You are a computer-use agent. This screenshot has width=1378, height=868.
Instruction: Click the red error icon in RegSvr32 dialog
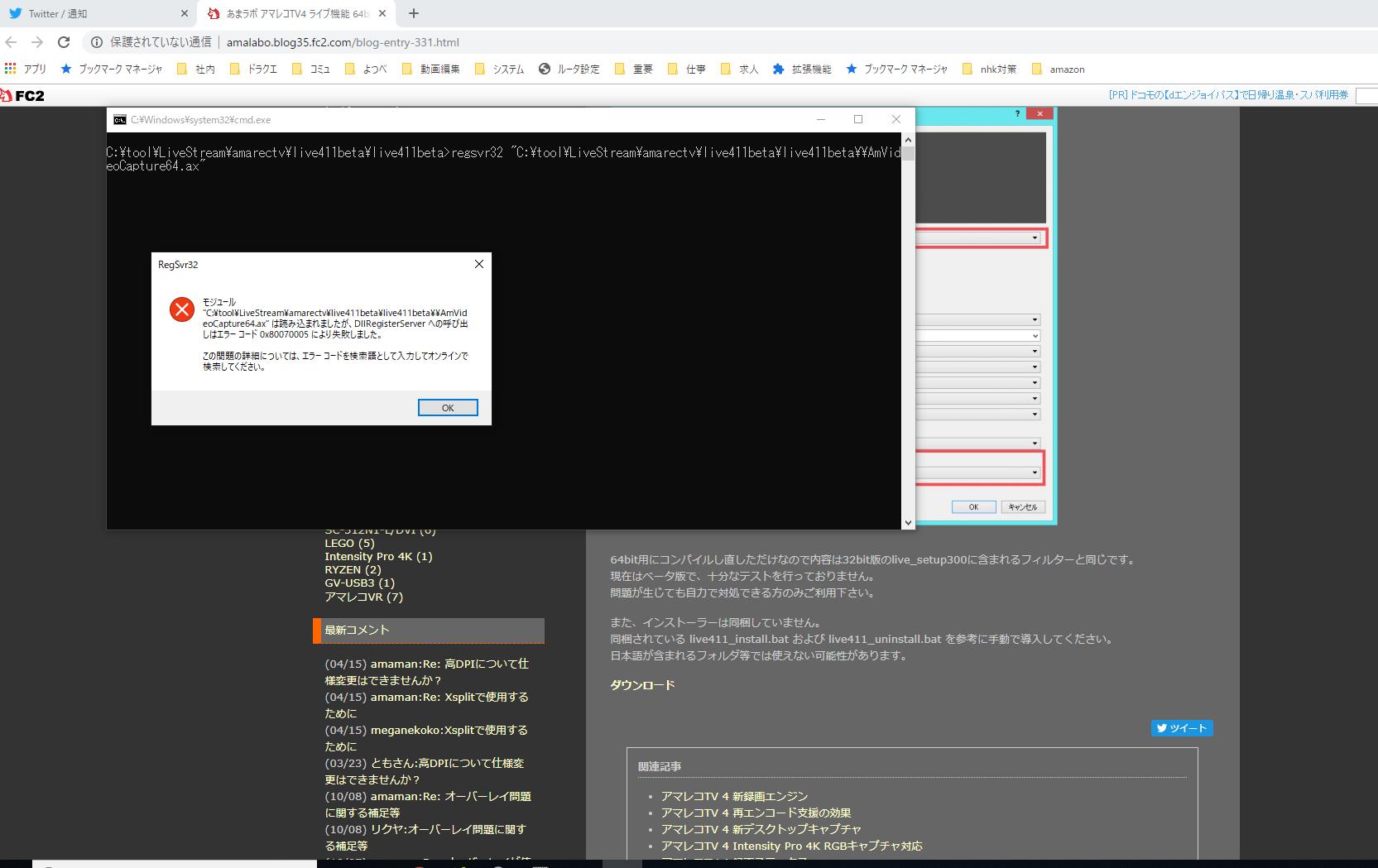(x=181, y=309)
